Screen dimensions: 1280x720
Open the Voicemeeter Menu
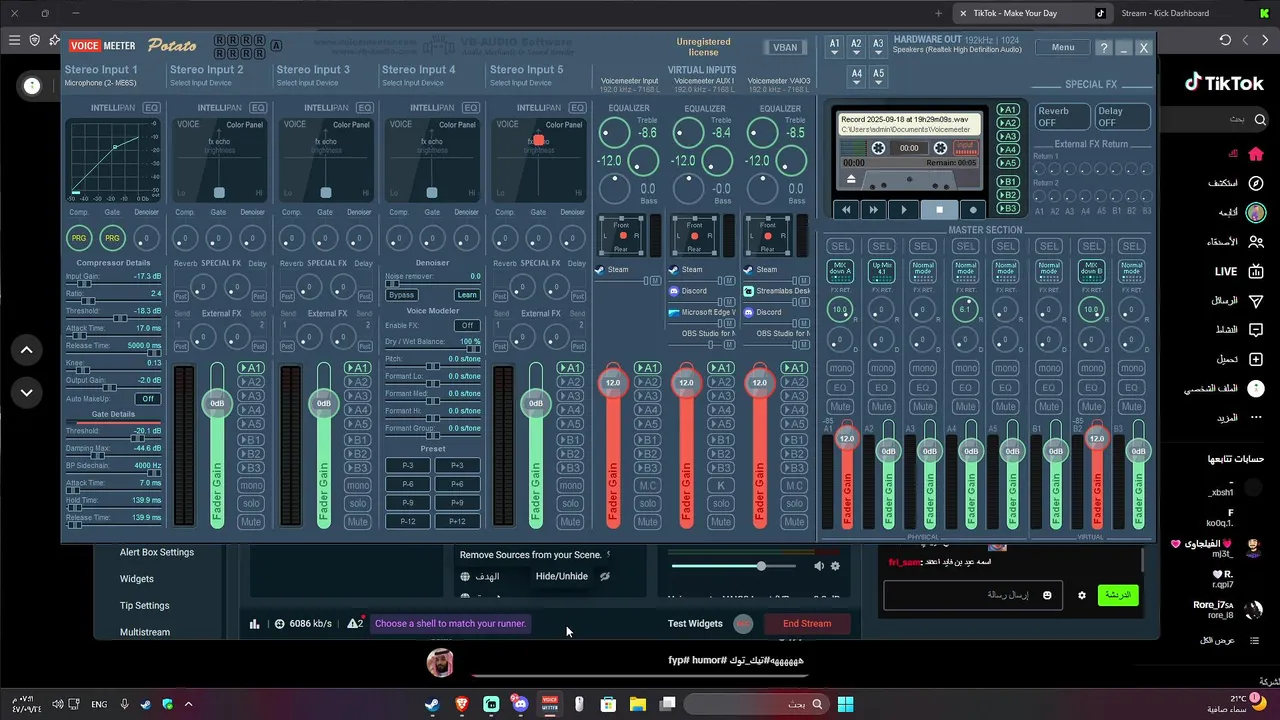(1063, 47)
